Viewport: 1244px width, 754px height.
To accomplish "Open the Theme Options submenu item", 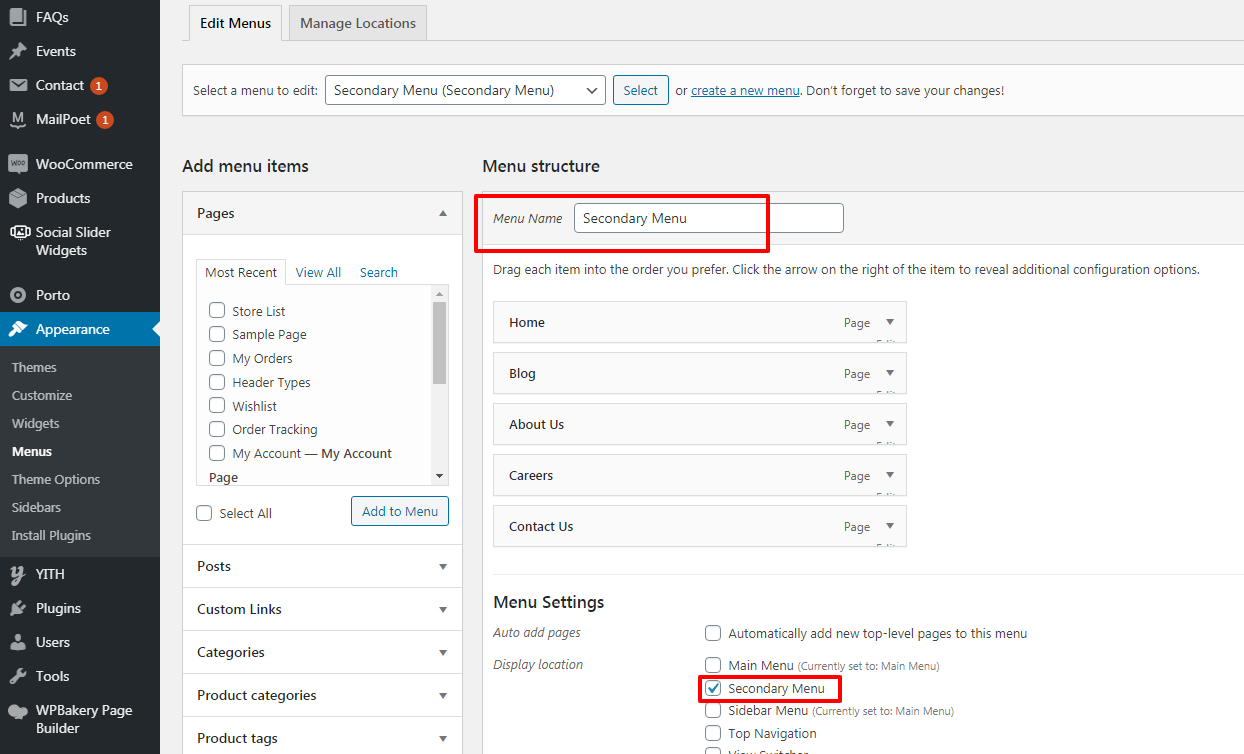I will [56, 479].
